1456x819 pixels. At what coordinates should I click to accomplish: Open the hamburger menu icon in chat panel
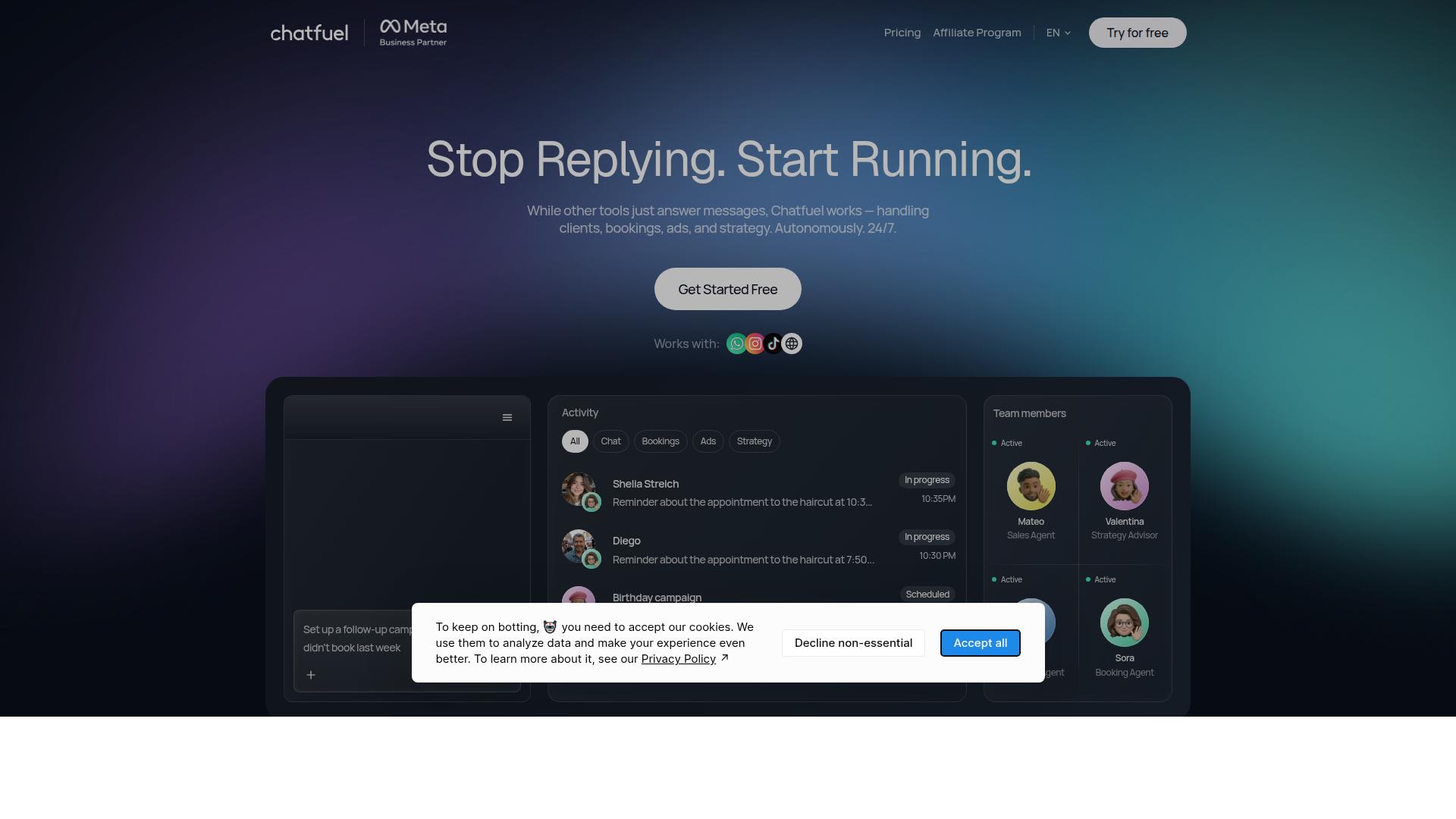507,418
